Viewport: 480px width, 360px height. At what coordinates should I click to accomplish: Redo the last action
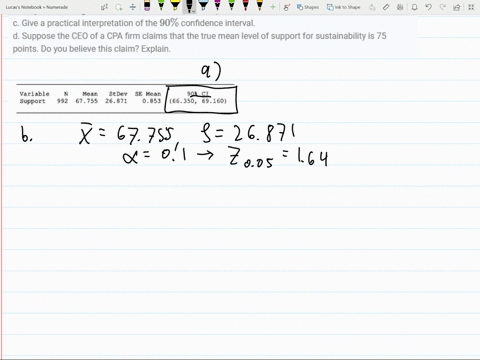click(443, 7)
